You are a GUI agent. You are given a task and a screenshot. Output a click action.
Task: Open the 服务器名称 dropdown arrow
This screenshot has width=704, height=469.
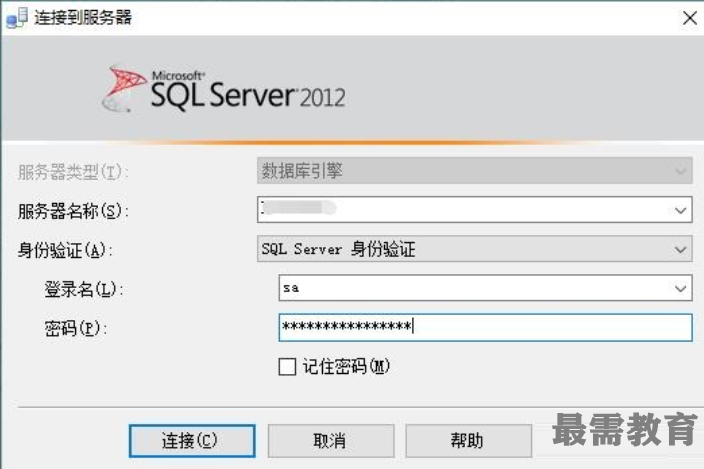680,210
